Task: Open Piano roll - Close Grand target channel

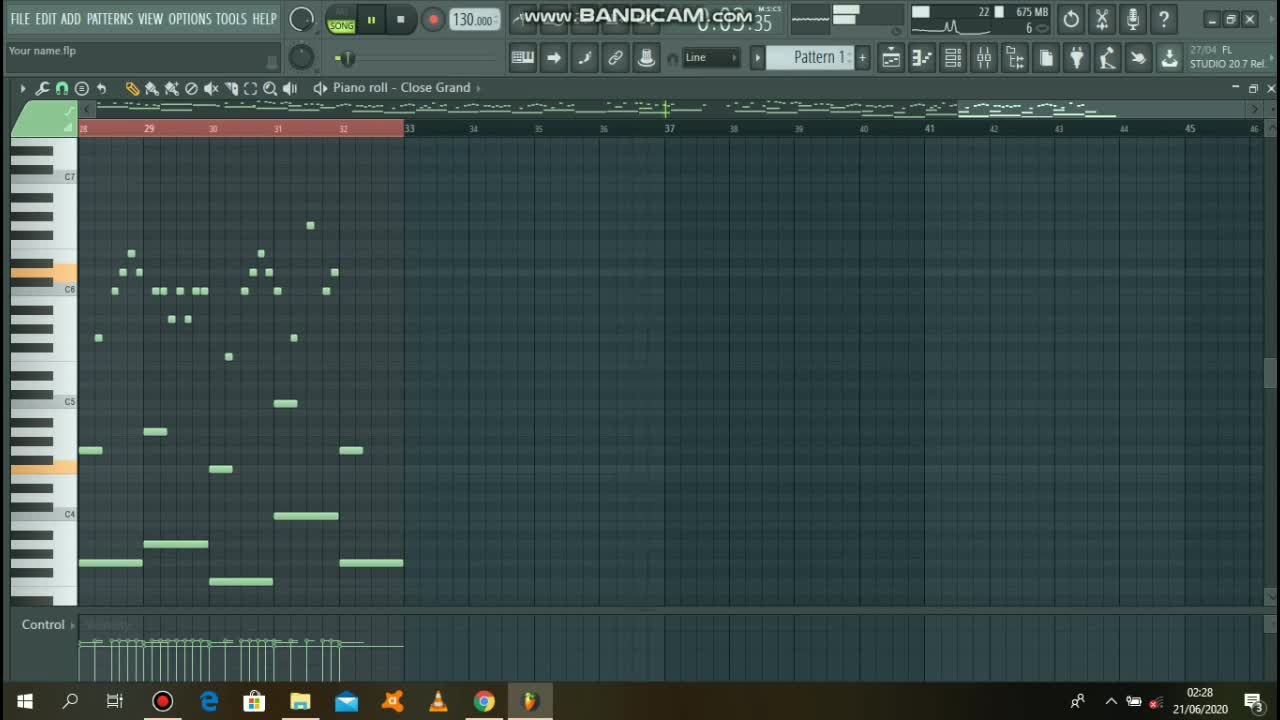Action: click(401, 88)
